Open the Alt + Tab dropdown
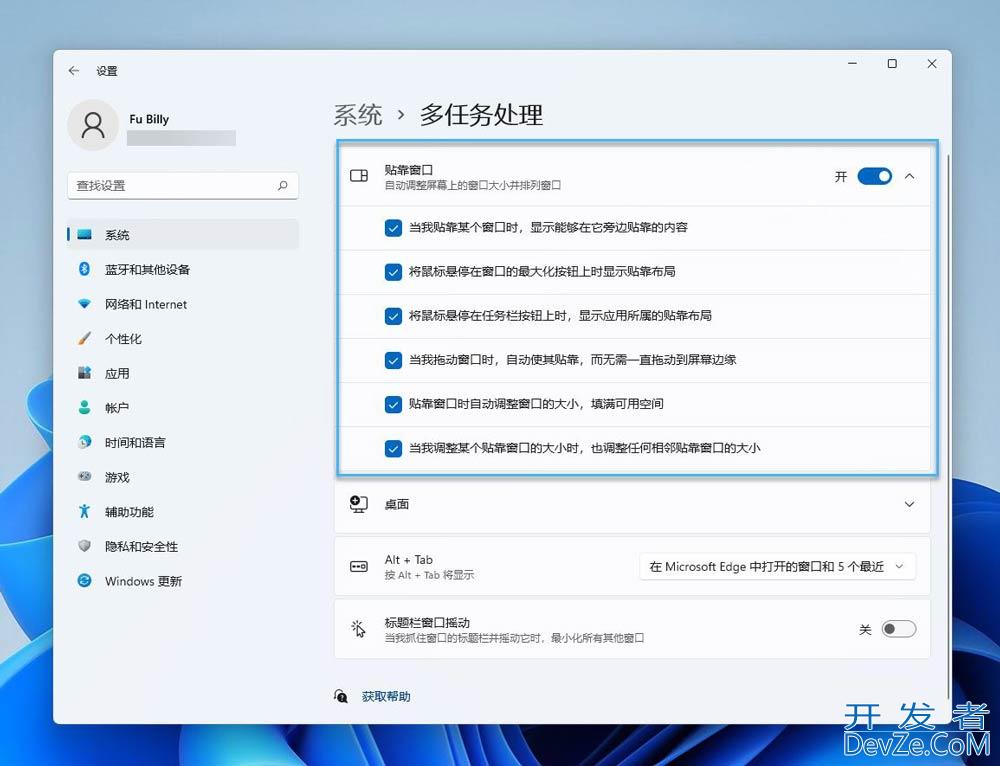 [777, 566]
